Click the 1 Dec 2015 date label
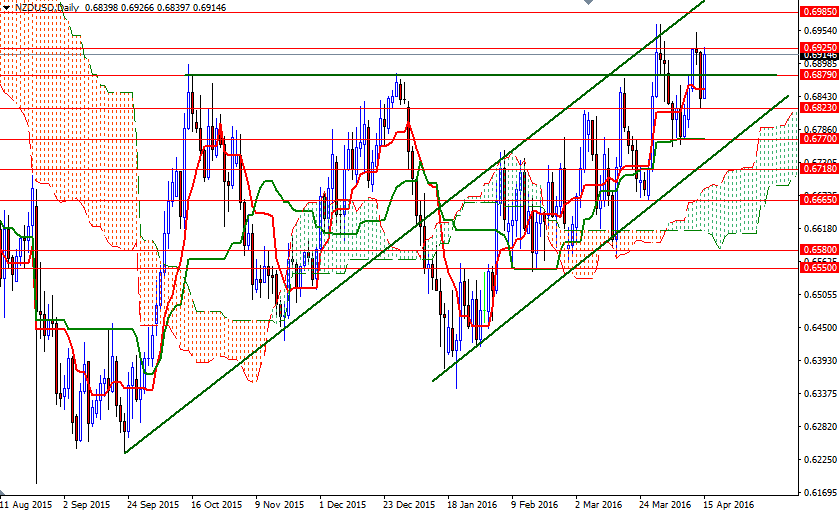 pos(342,505)
